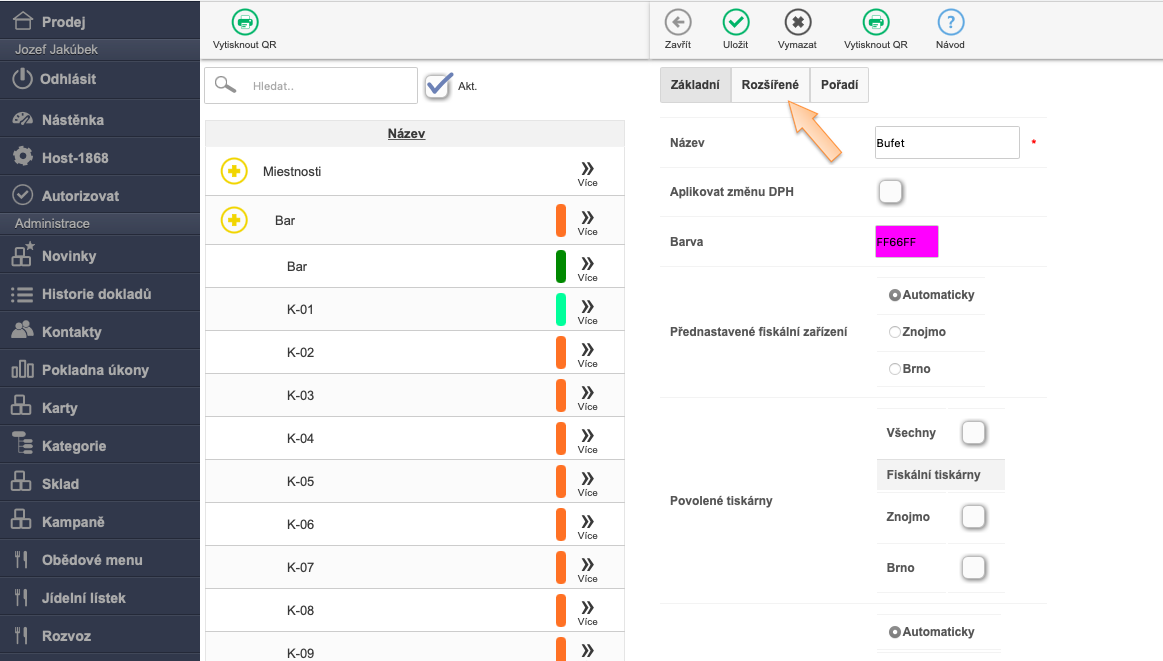Image resolution: width=1163 pixels, height=661 pixels.
Task: Select Znojmo as the default fiscal device
Action: point(895,332)
